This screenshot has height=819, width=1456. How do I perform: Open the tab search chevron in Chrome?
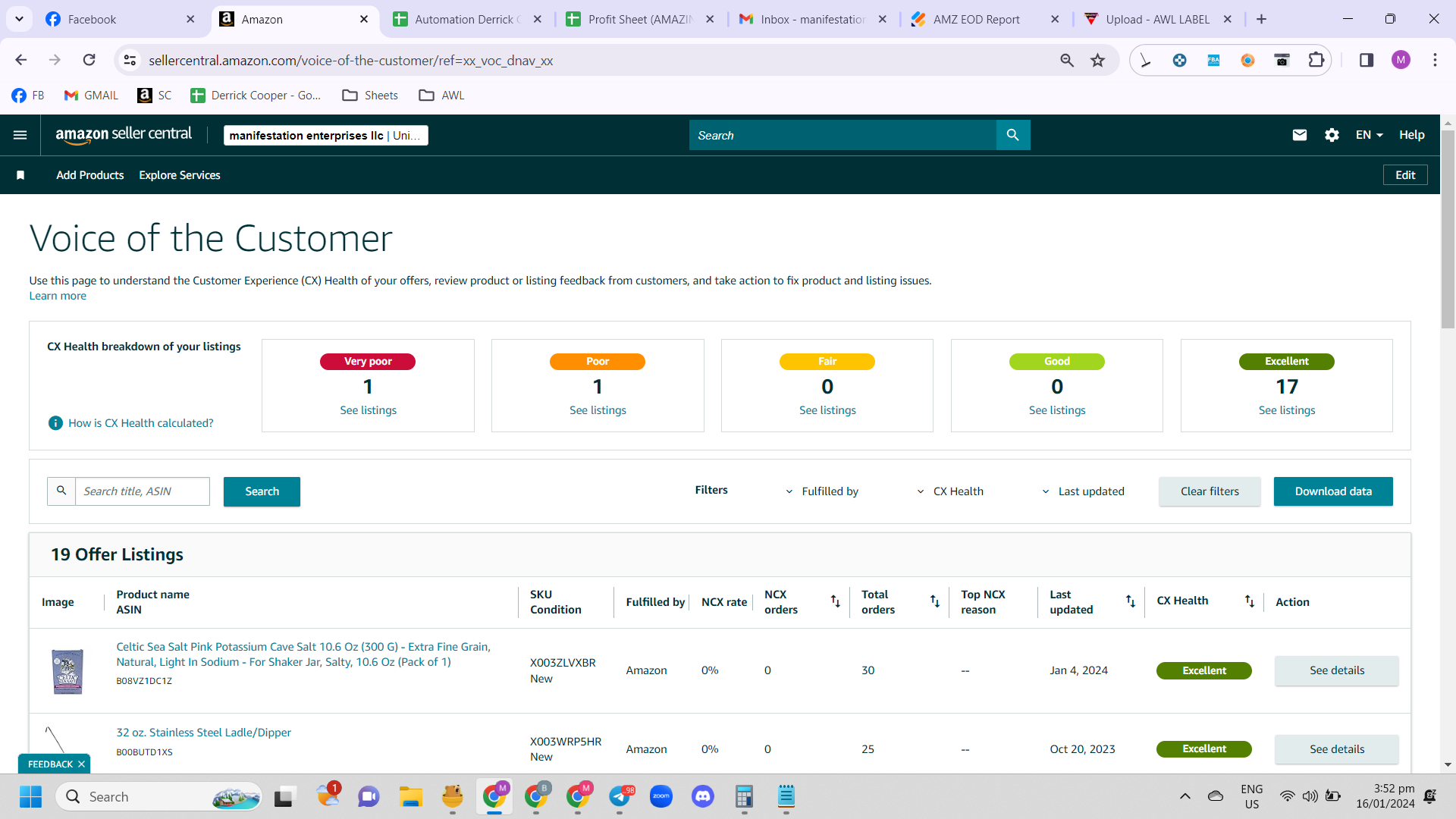[19, 19]
